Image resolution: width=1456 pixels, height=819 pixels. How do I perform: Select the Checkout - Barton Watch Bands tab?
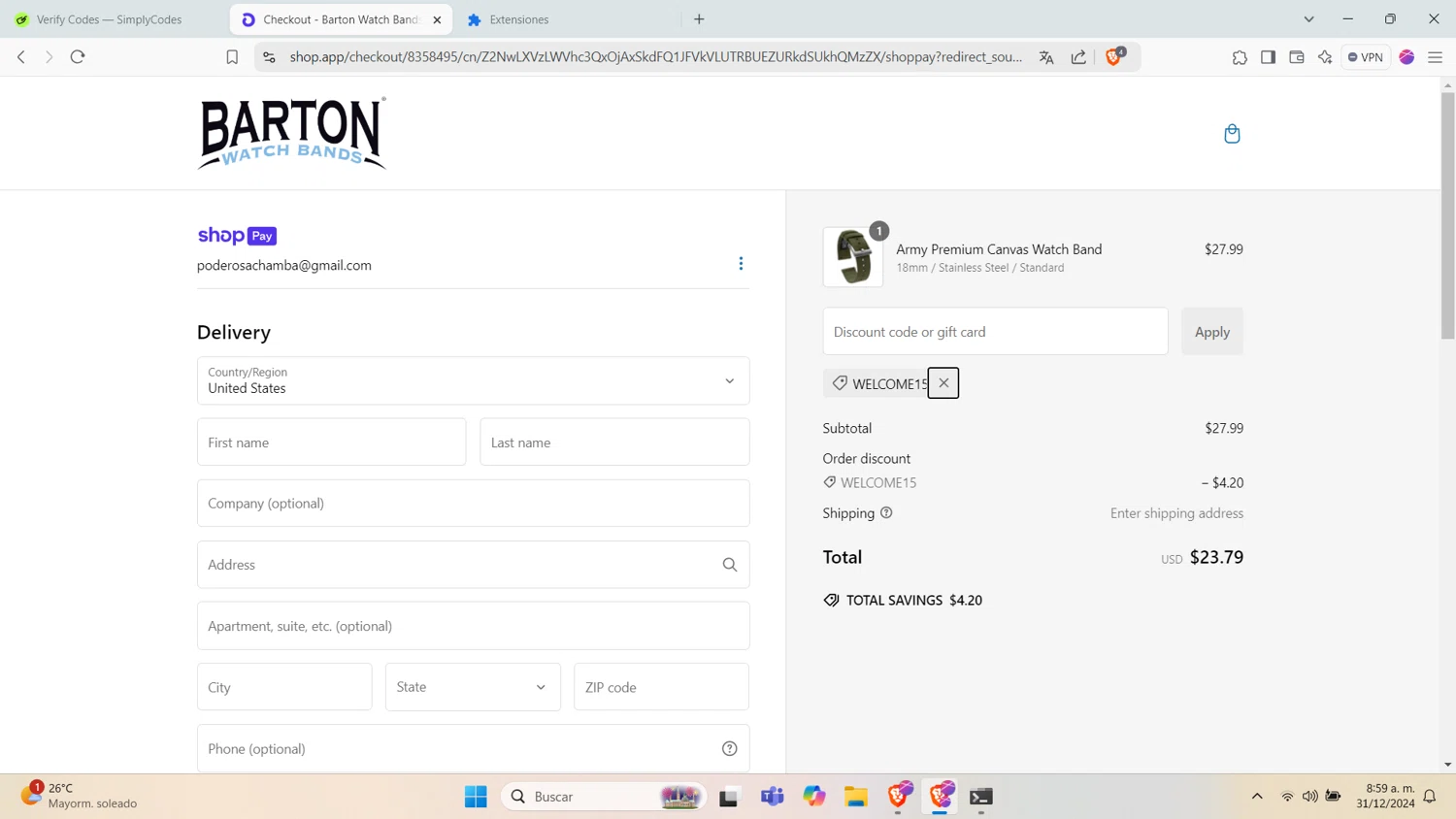(x=342, y=19)
